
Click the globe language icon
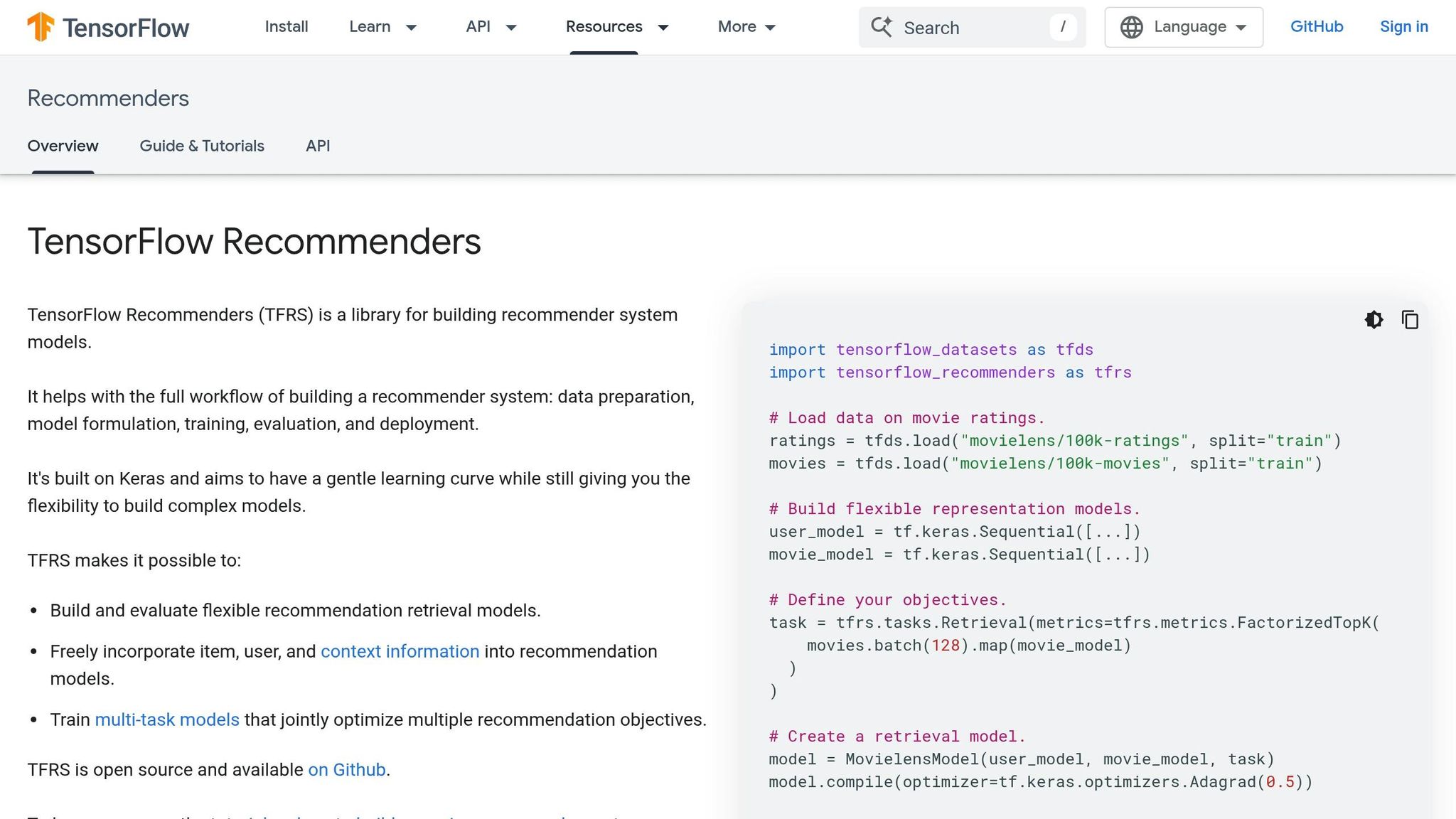pyautogui.click(x=1130, y=26)
